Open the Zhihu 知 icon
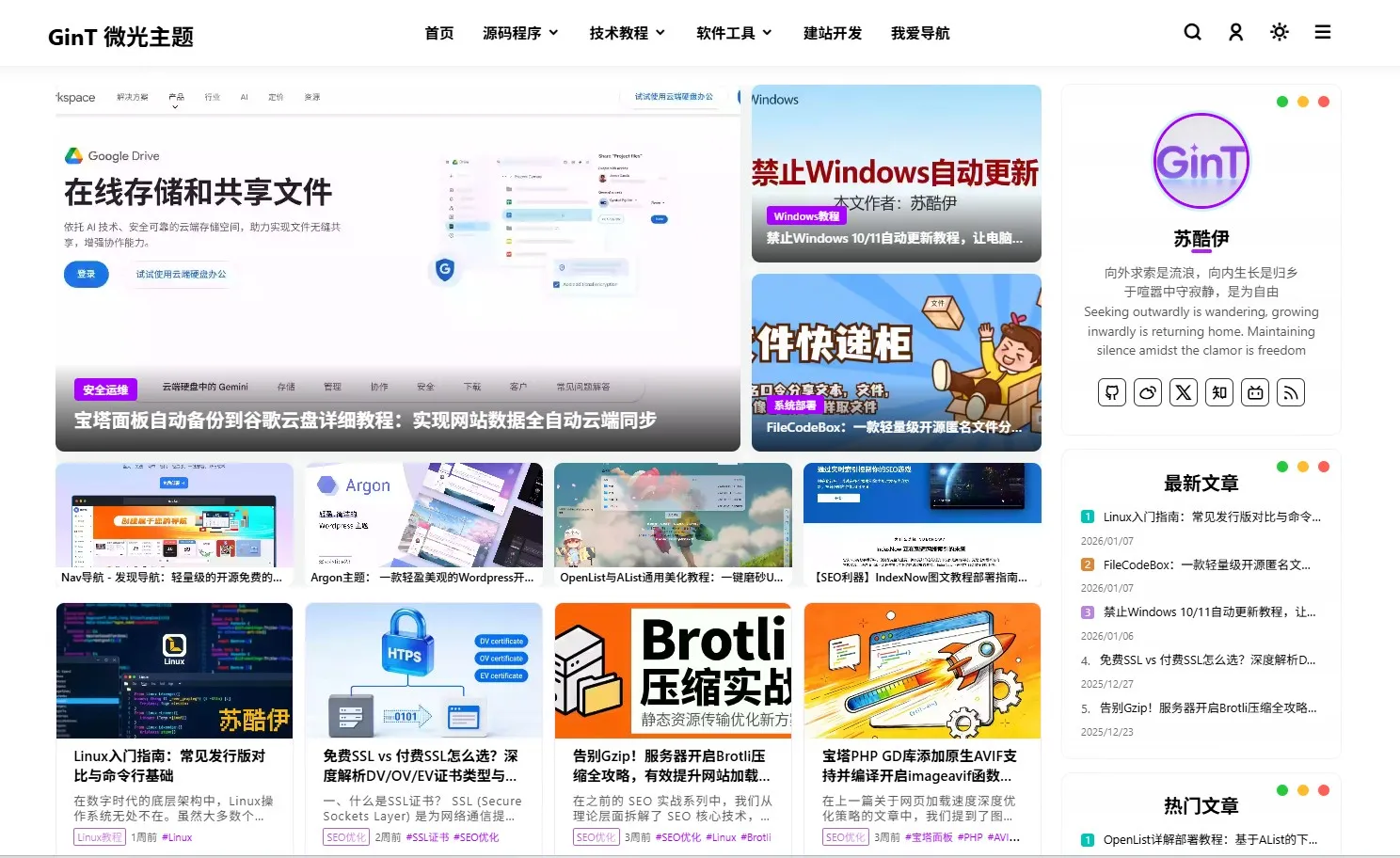 (x=1219, y=392)
